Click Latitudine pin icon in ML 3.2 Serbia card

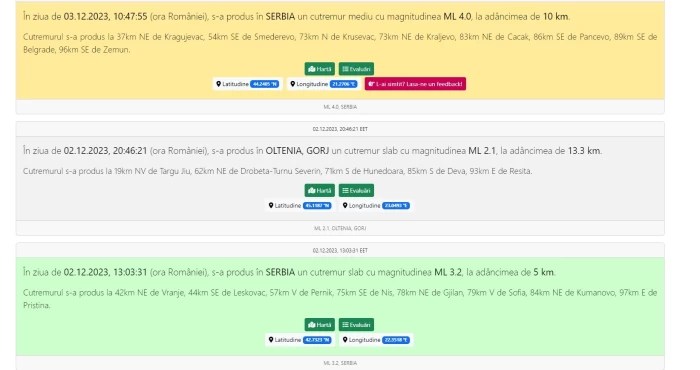271,340
